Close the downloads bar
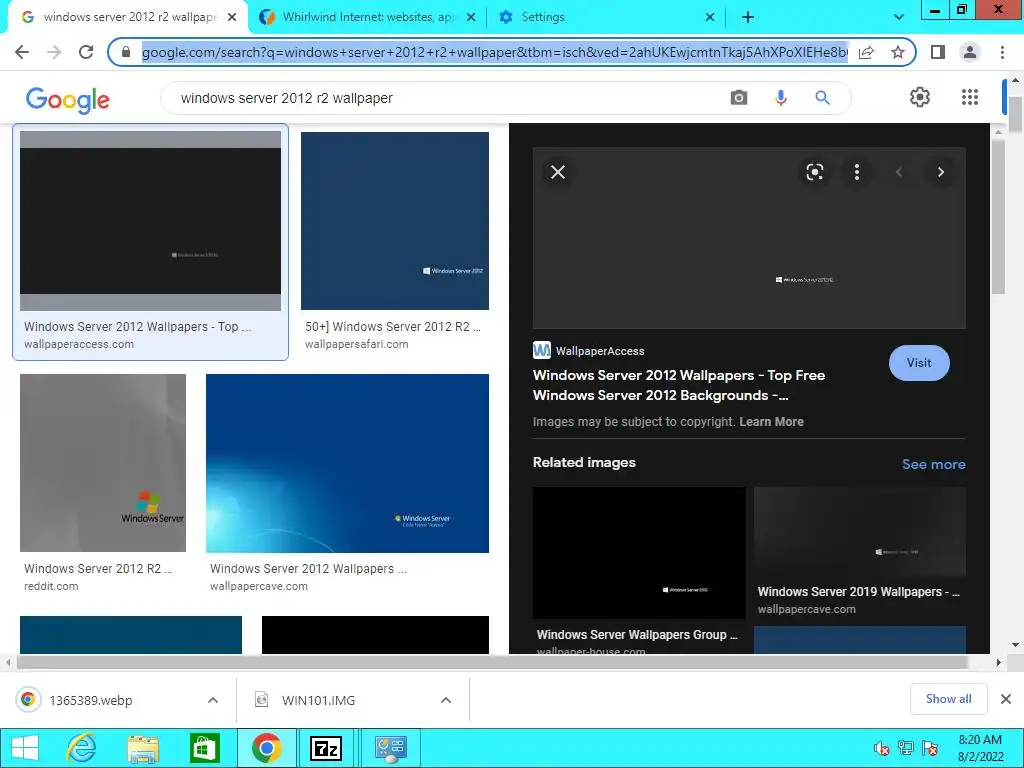The image size is (1024, 768). click(1006, 699)
